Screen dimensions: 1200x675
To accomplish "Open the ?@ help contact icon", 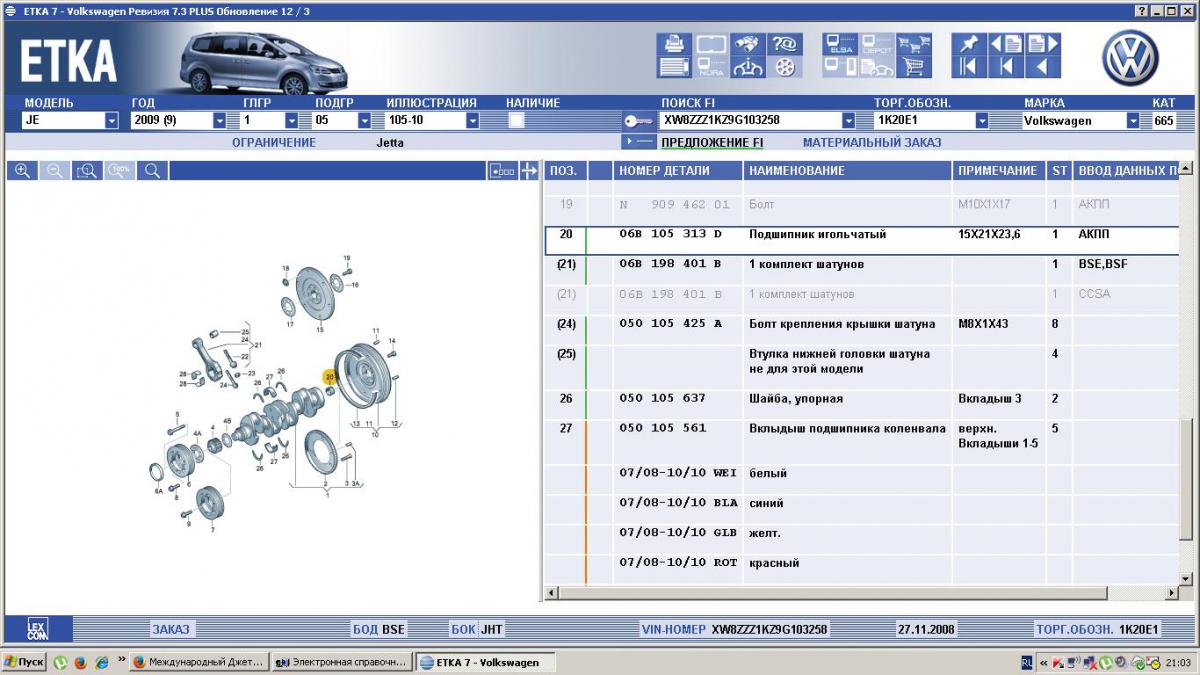I will (785, 44).
